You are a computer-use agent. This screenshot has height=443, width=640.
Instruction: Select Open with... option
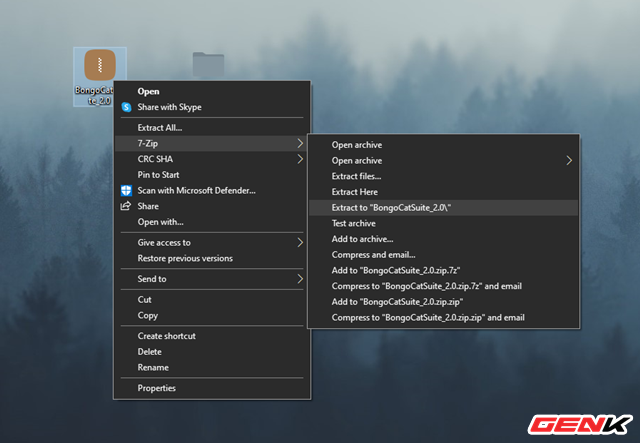tap(212, 222)
